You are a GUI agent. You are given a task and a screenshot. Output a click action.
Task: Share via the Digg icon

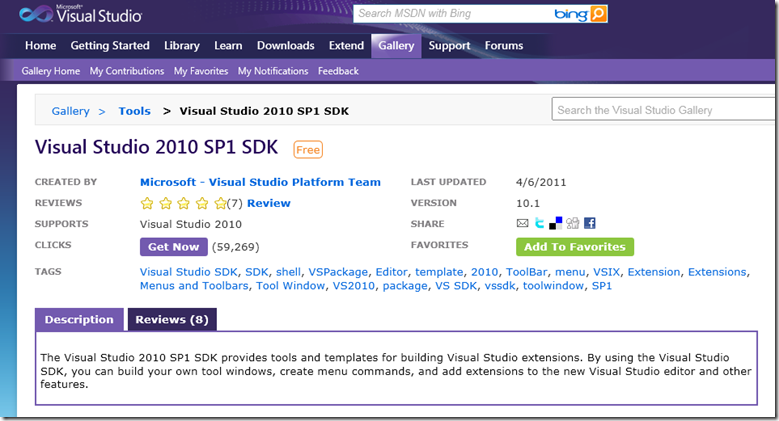point(572,223)
